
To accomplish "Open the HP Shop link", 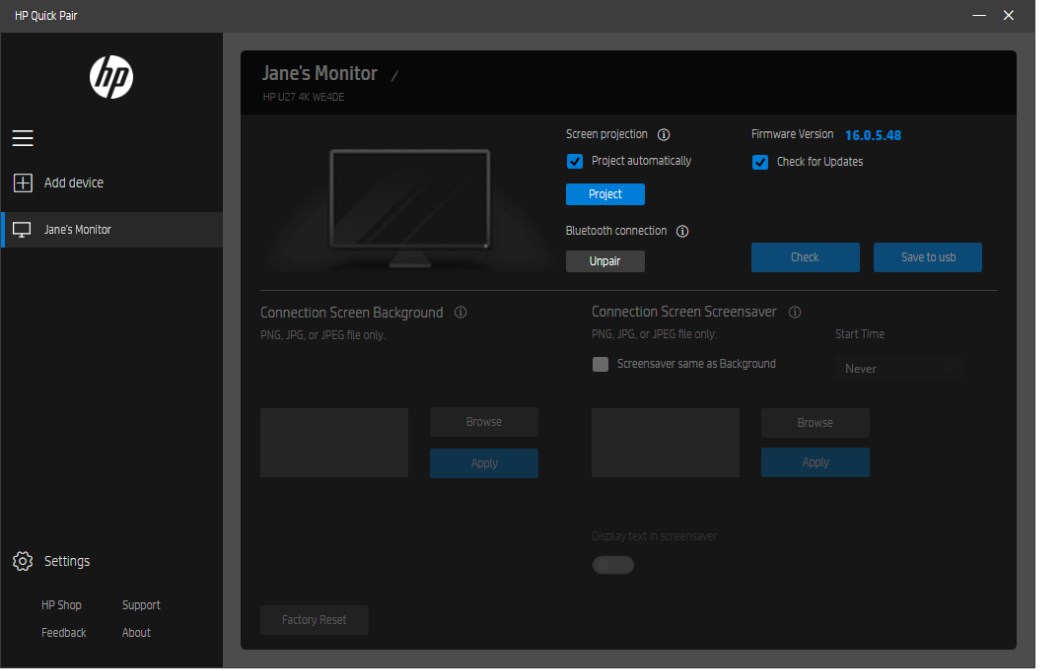I will click(x=62, y=606).
